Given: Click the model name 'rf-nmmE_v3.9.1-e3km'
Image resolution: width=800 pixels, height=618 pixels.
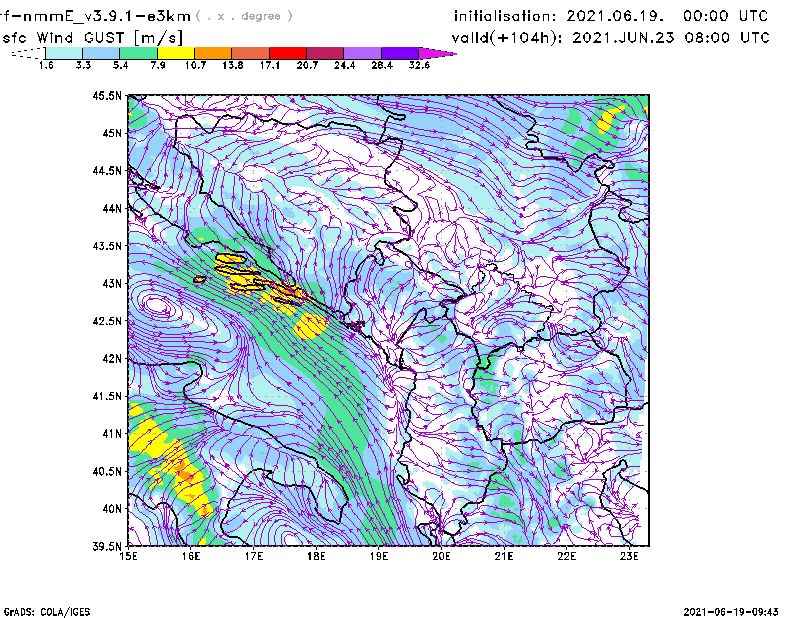Looking at the screenshot, I should 95,16.
